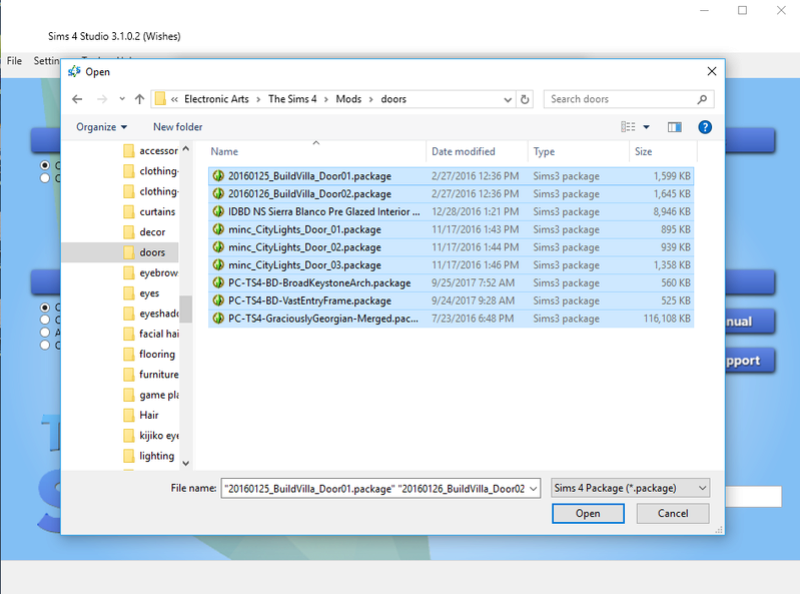Open Help with blue question icon
The width and height of the screenshot is (800, 594).
click(705, 127)
